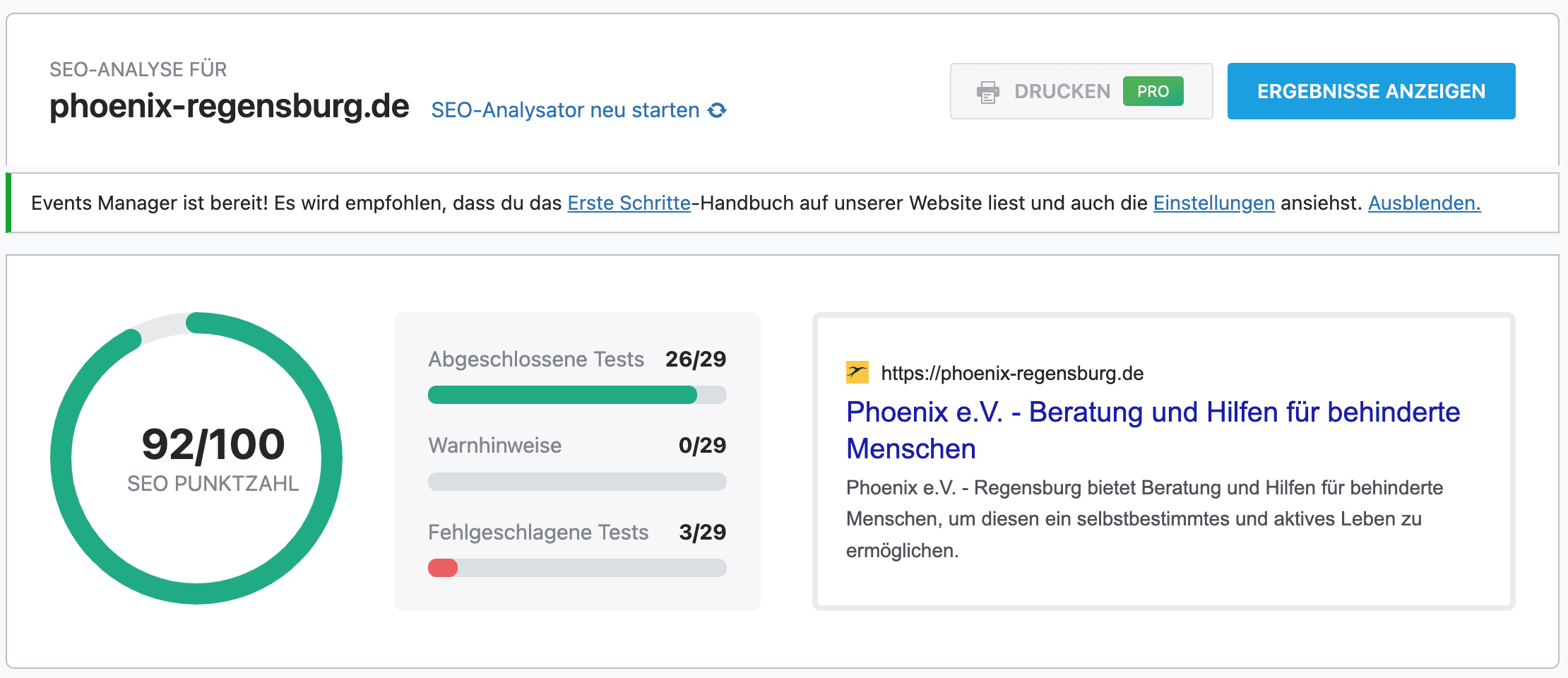The height and width of the screenshot is (678, 1568).
Task: Click the grey Warnhinweise progress bar
Action: point(577,482)
